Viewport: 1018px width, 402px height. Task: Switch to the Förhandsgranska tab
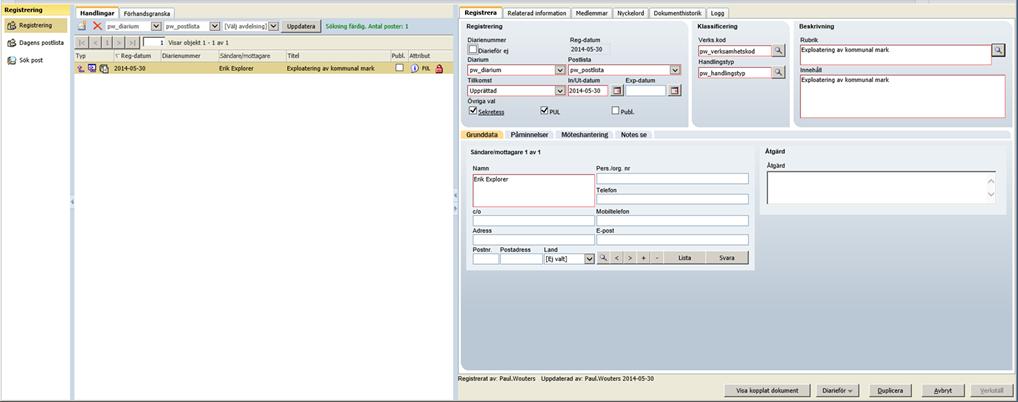click(x=147, y=13)
